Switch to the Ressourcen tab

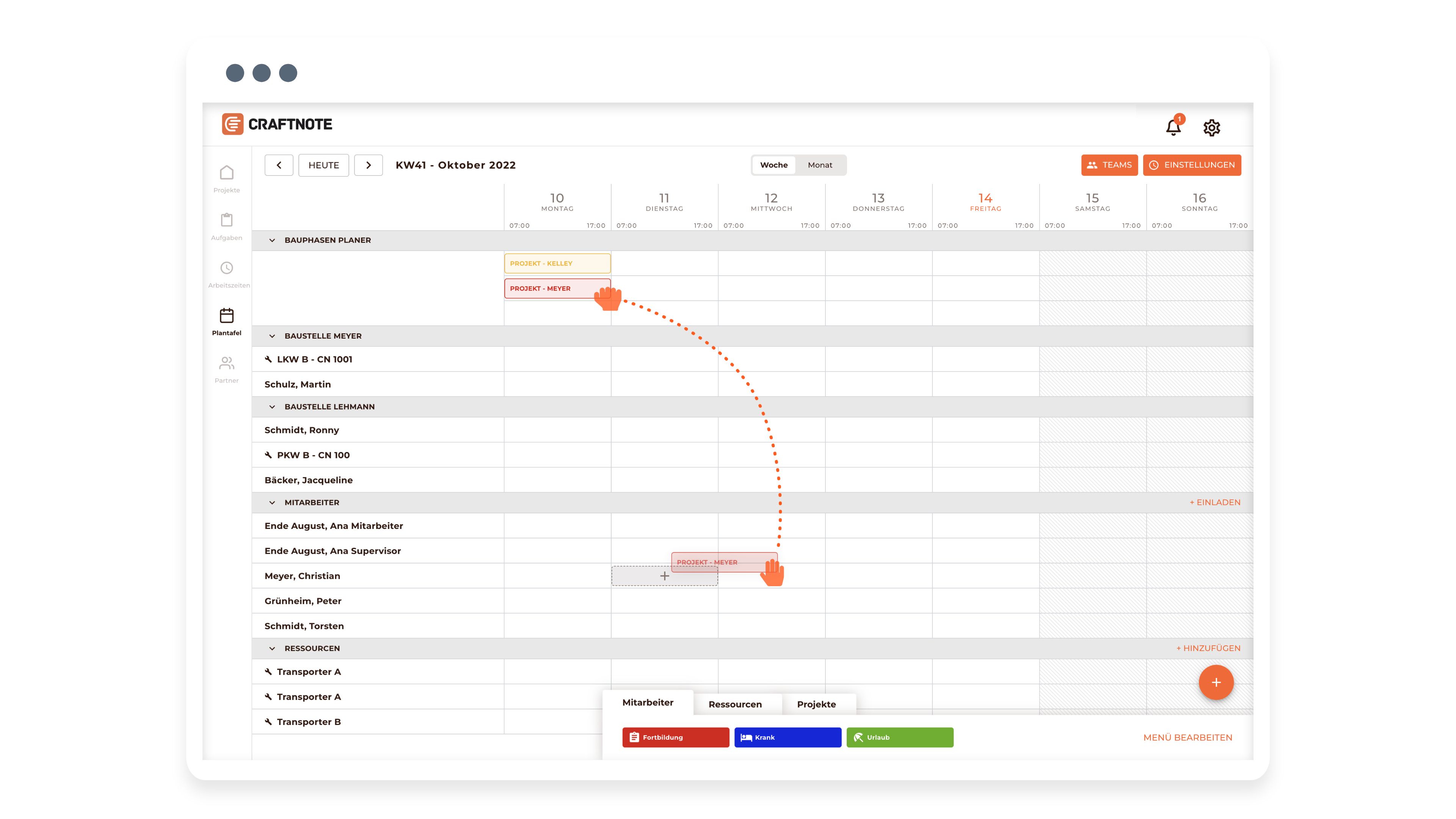735,704
